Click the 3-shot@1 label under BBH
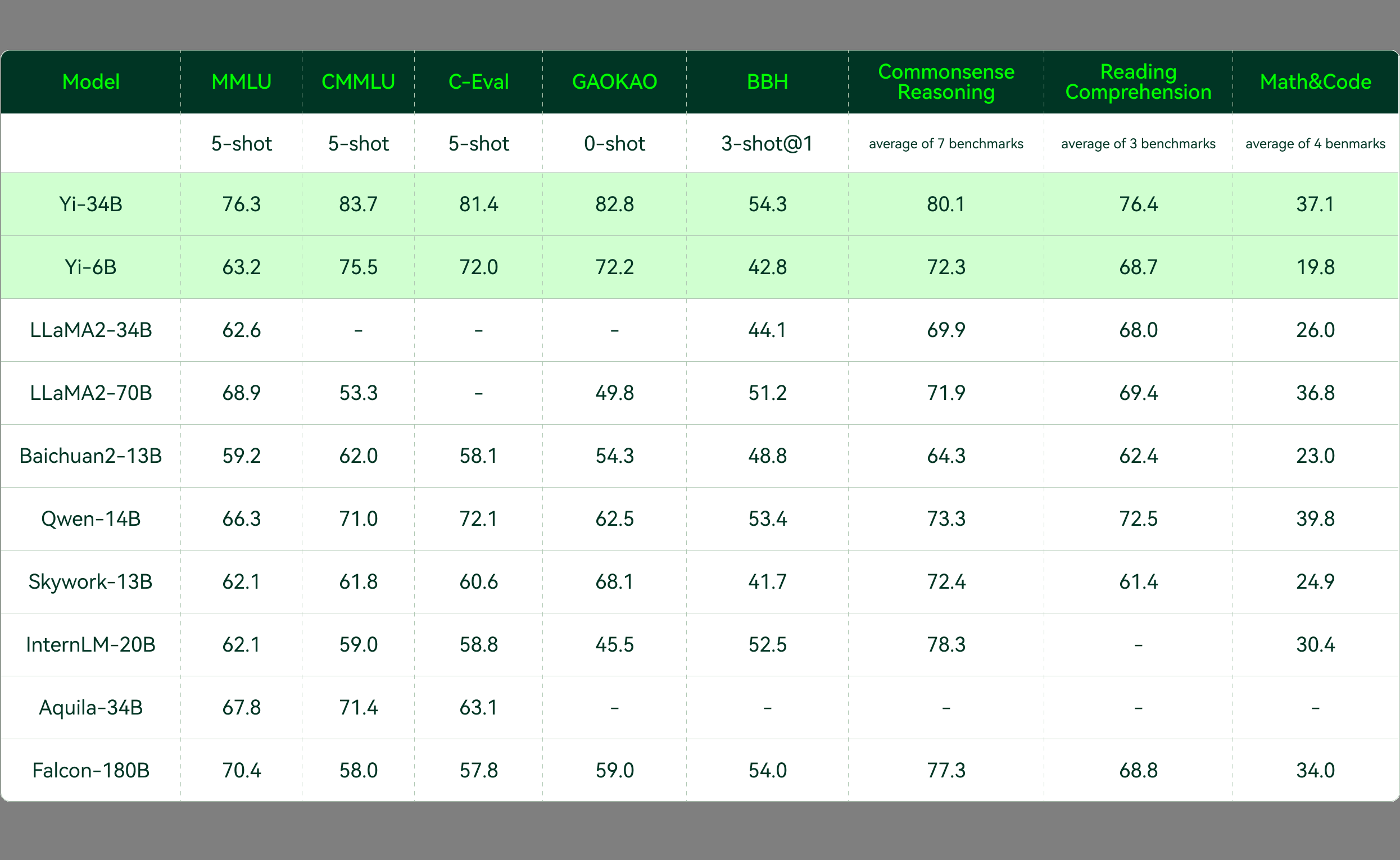This screenshot has height=860, width=1400. (x=767, y=144)
